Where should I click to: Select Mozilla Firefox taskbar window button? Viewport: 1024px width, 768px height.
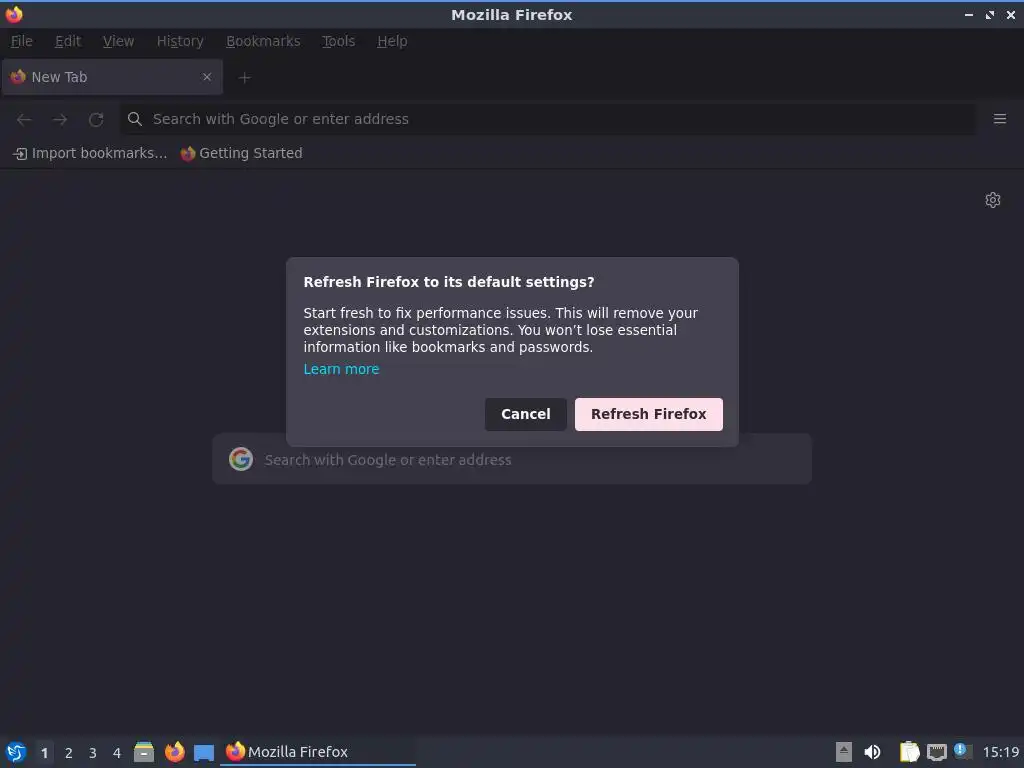tap(318, 752)
